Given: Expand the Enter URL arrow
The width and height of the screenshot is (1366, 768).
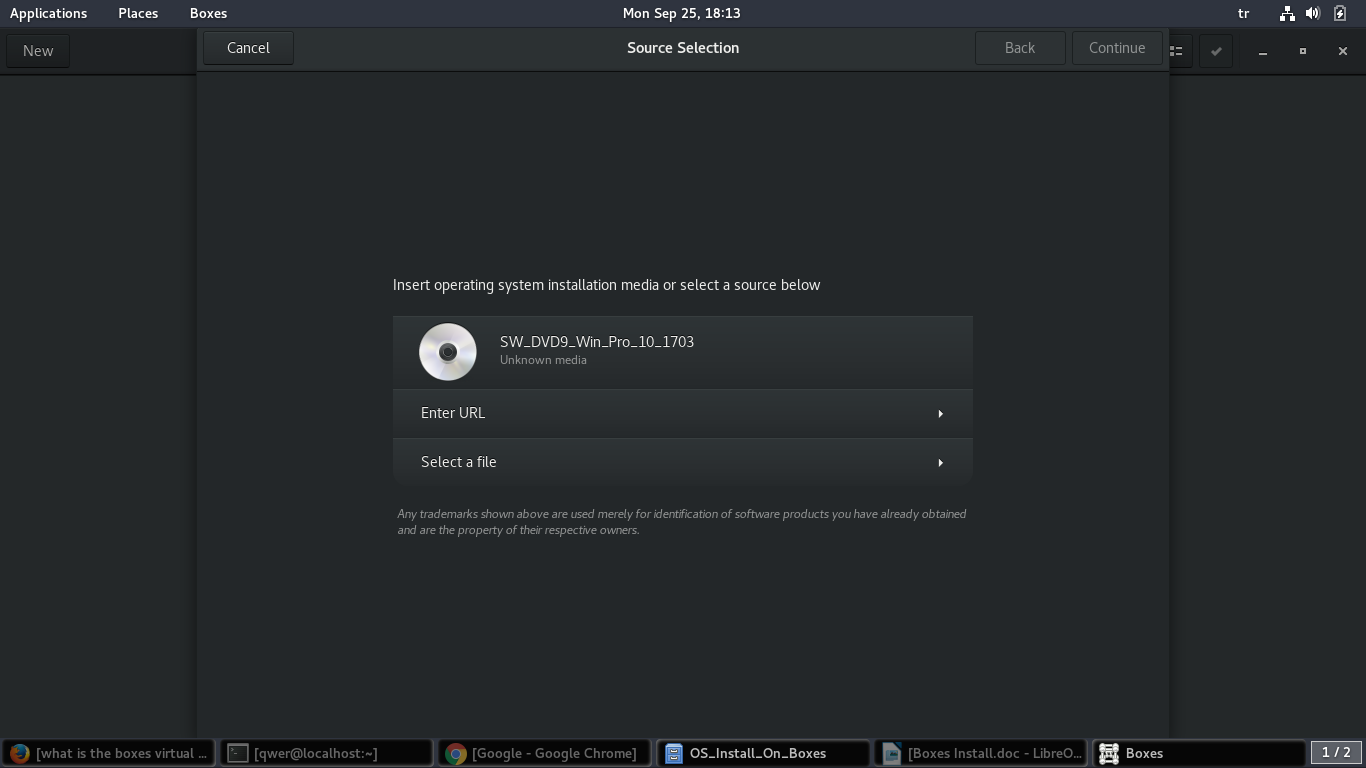Looking at the screenshot, I should [940, 414].
